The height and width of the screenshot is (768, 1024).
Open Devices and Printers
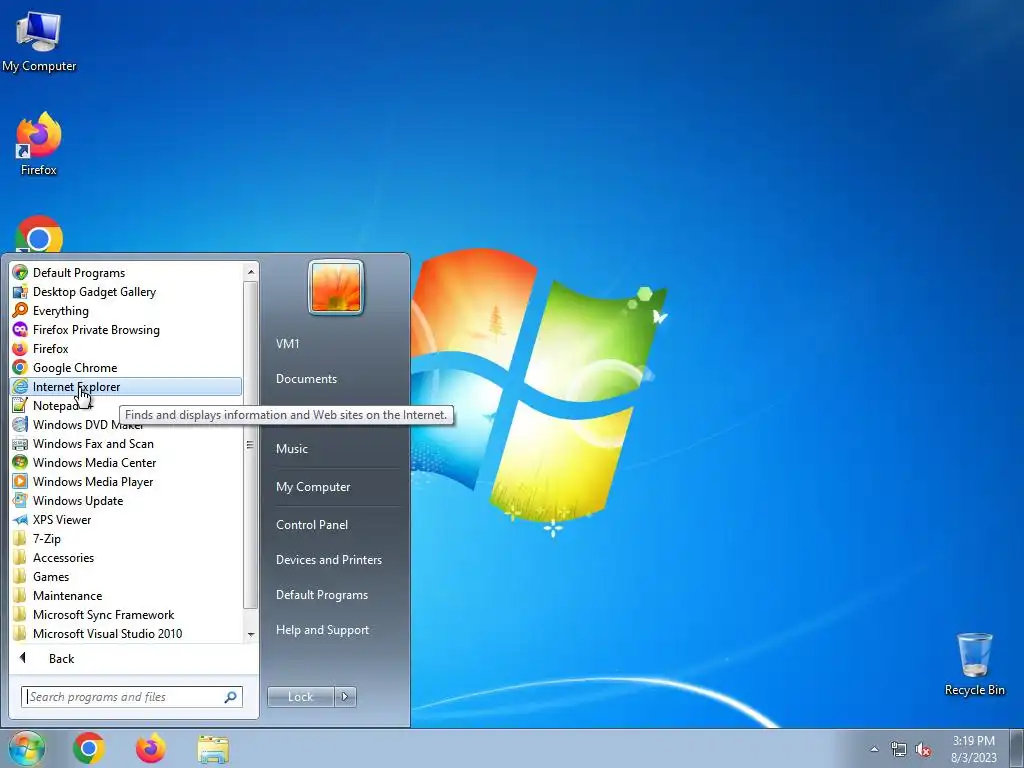coord(328,560)
